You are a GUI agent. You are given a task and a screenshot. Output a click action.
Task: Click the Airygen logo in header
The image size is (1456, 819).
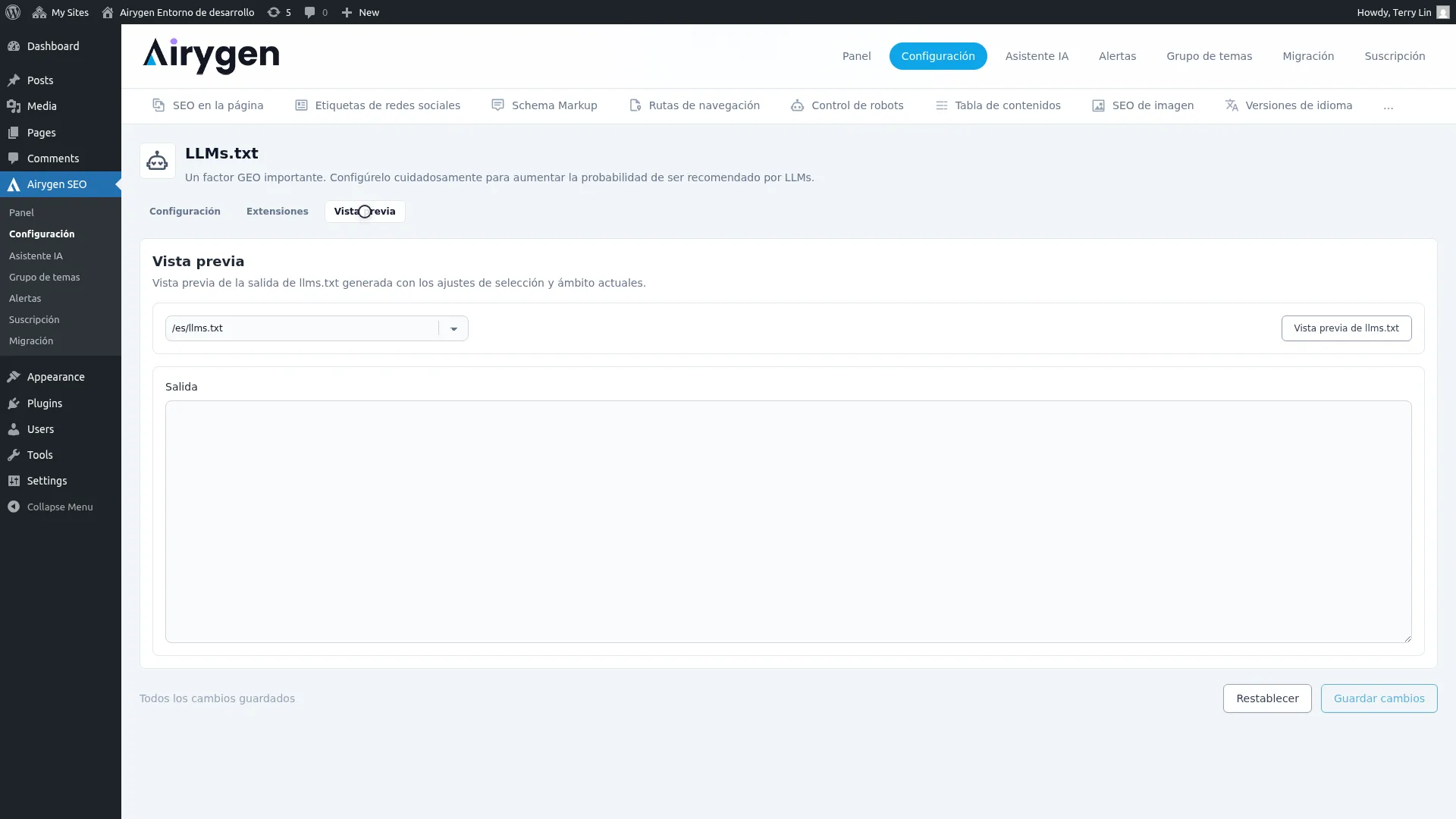pos(211,56)
